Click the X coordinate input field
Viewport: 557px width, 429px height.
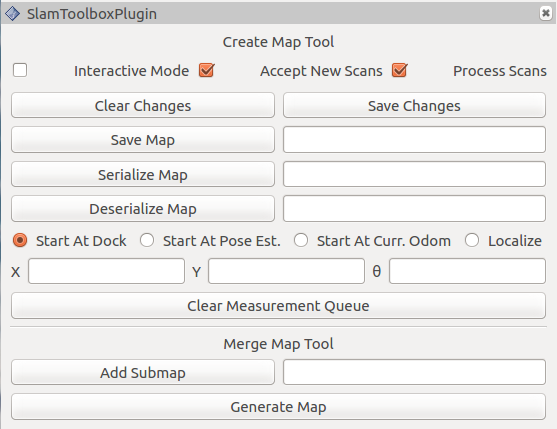pyautogui.click(x=107, y=271)
